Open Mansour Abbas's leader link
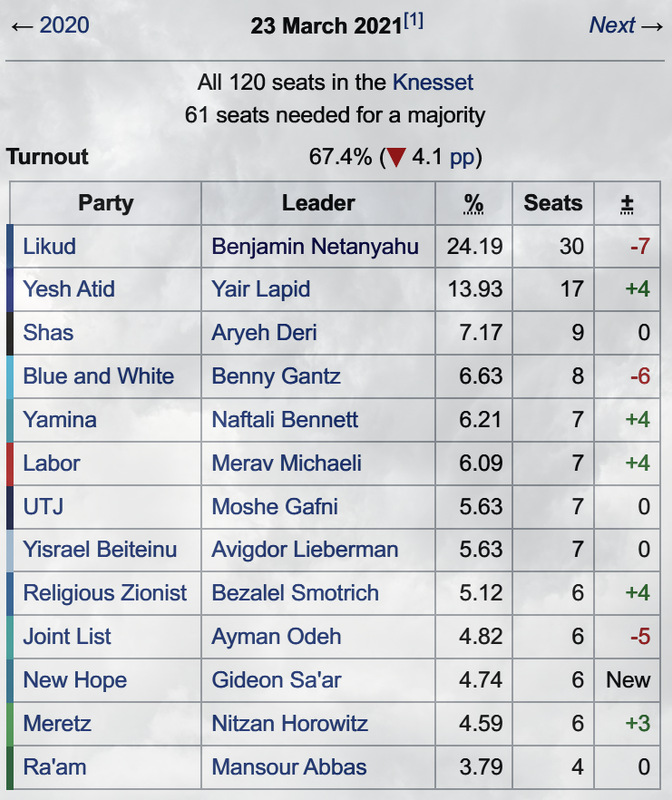Screen dimensions: 672x800 (289, 767)
